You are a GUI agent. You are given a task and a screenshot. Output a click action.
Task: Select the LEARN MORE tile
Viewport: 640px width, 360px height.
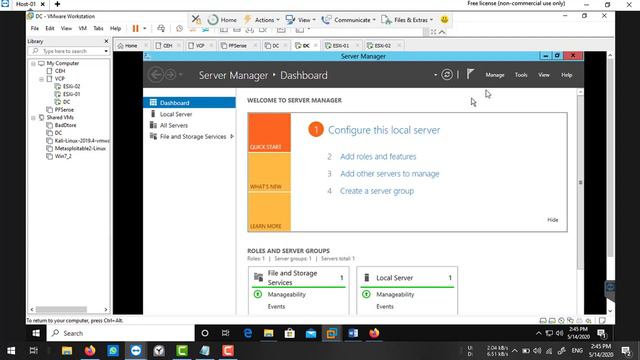point(269,212)
